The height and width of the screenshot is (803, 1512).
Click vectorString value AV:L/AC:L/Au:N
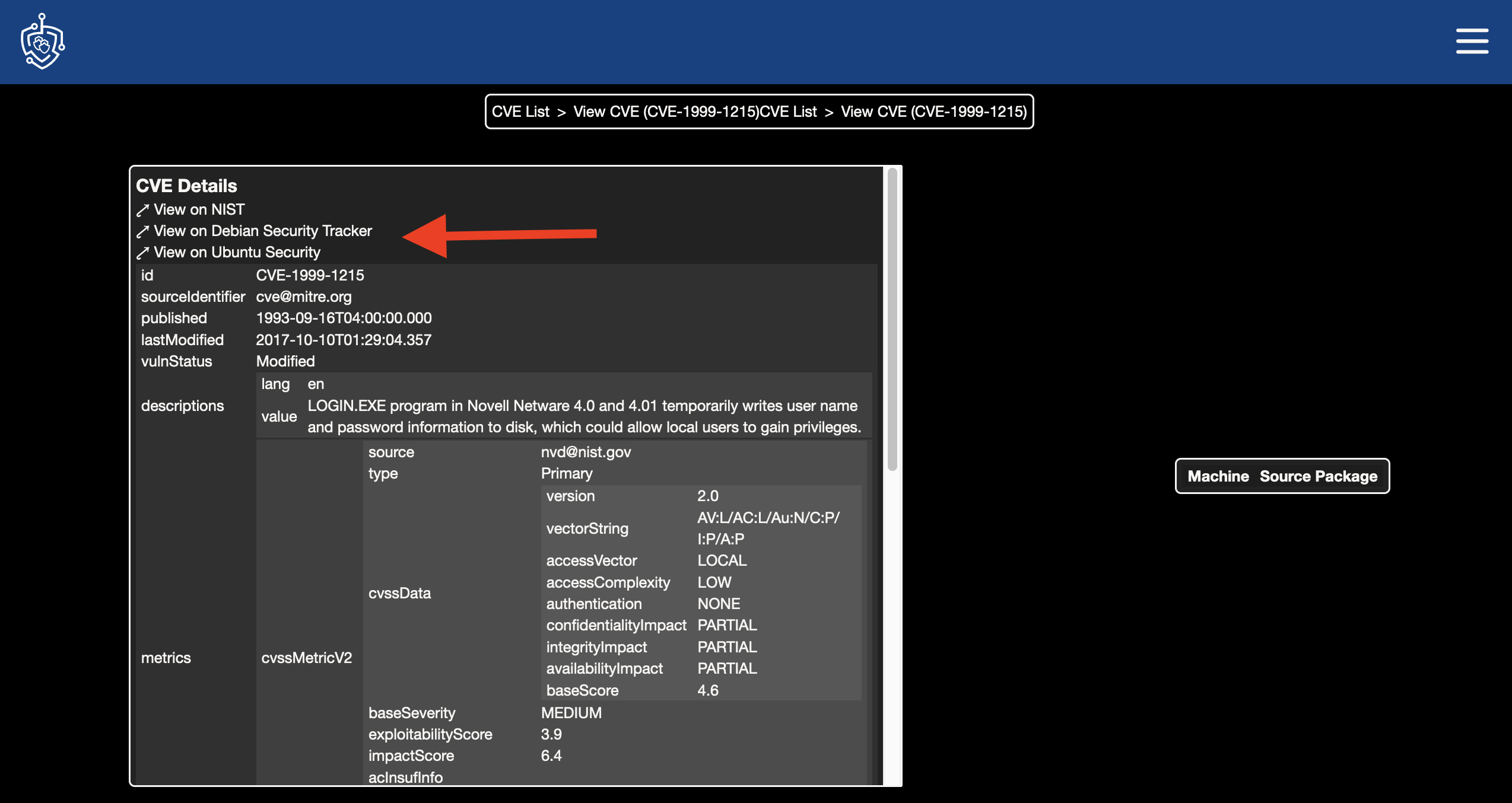tap(768, 528)
